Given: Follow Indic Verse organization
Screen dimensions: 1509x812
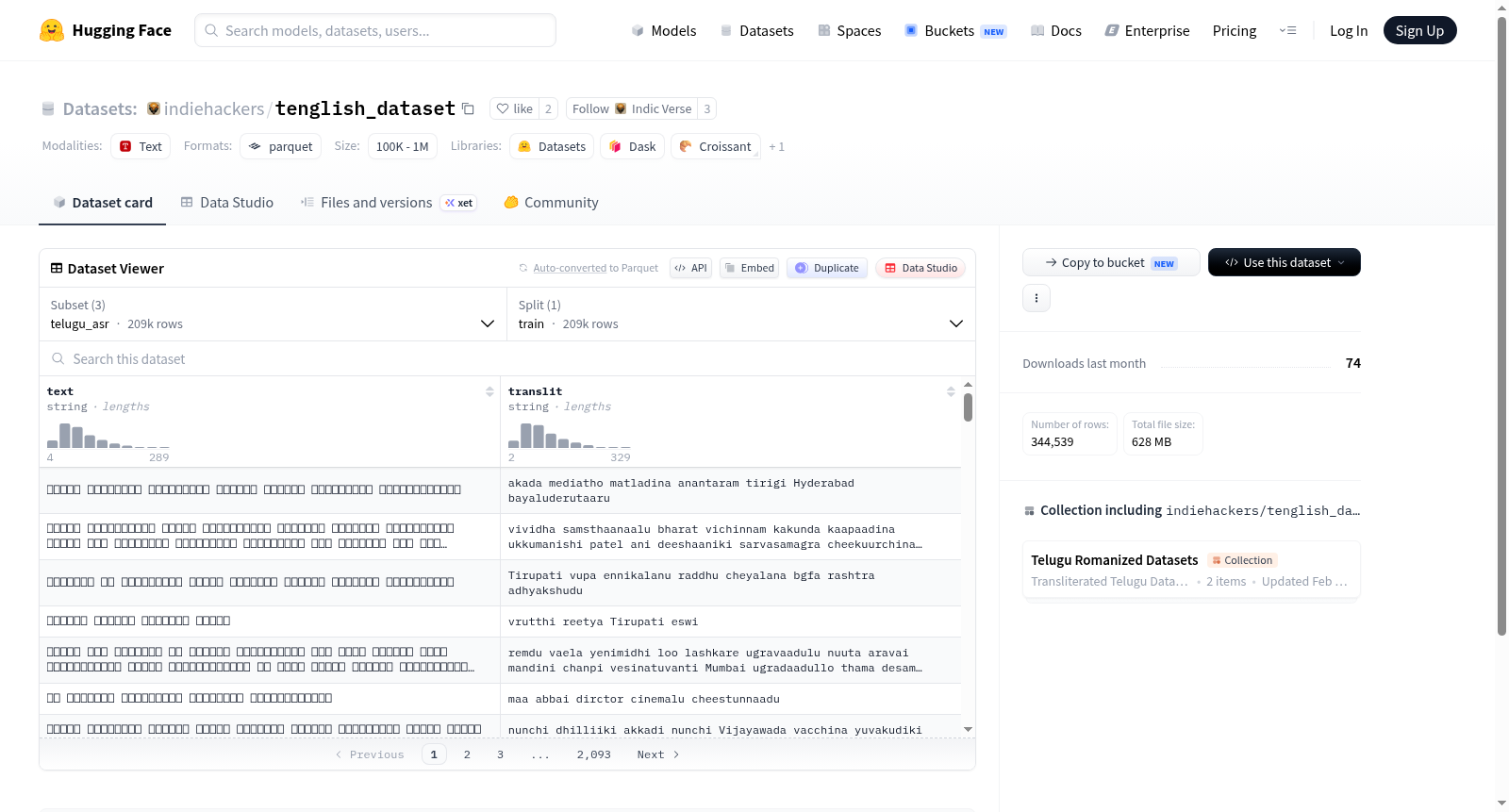Looking at the screenshot, I should pyautogui.click(x=632, y=108).
